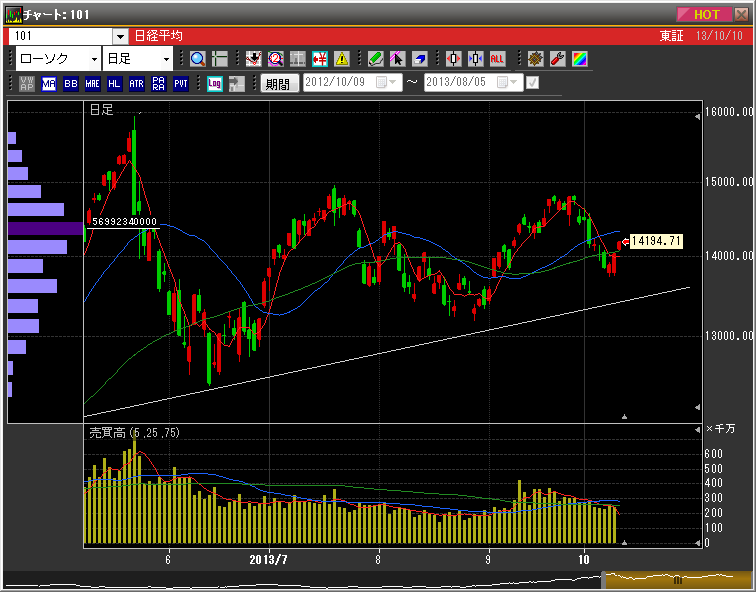Image resolution: width=756 pixels, height=592 pixels.
Task: Open the rainbow color settings icon
Action: click(x=579, y=59)
